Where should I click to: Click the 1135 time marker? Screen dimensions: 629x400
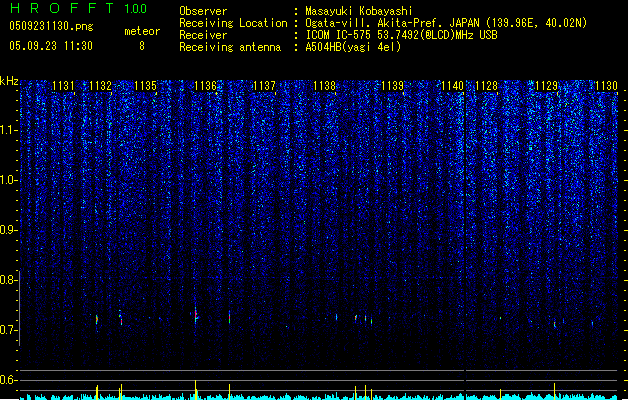pyautogui.click(x=145, y=86)
